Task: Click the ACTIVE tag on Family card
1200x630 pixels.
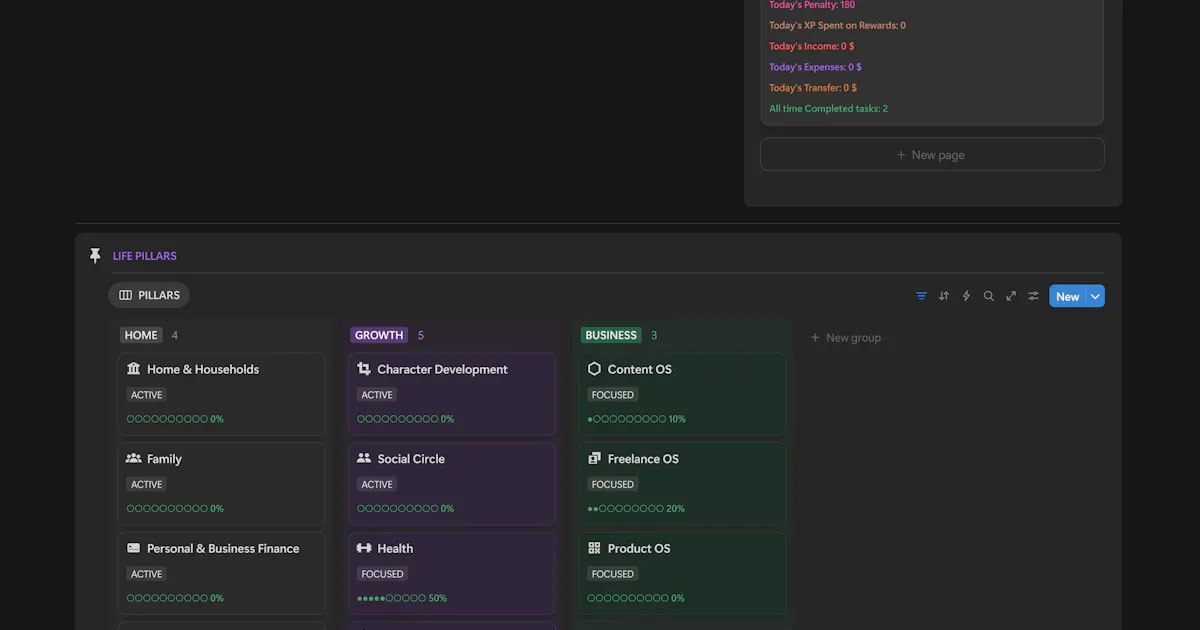Action: point(147,484)
